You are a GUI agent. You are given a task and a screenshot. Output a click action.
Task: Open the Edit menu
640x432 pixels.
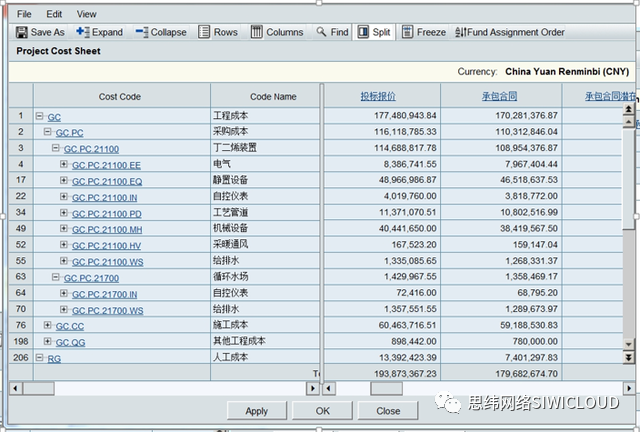point(54,14)
